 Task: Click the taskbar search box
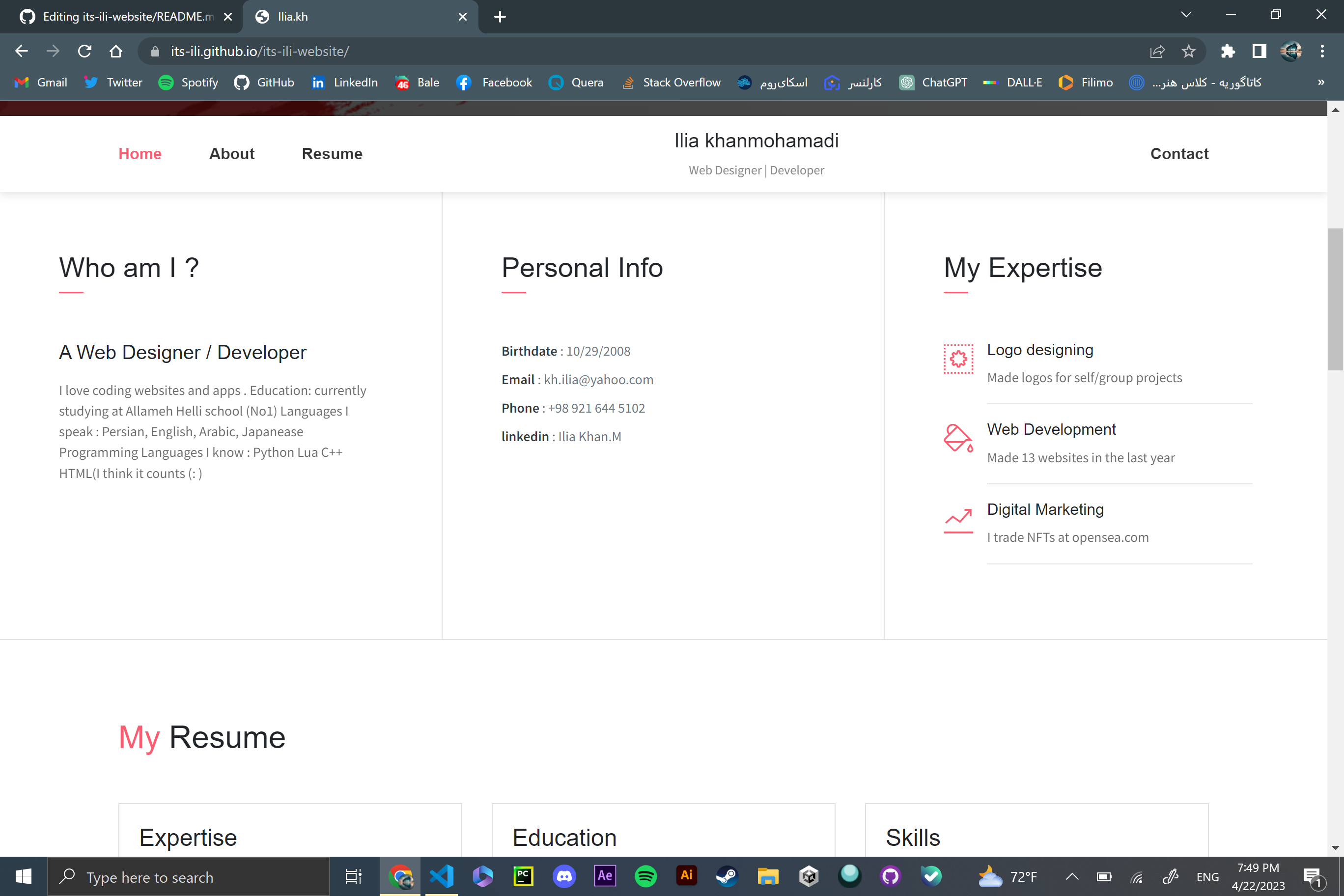[x=189, y=876]
